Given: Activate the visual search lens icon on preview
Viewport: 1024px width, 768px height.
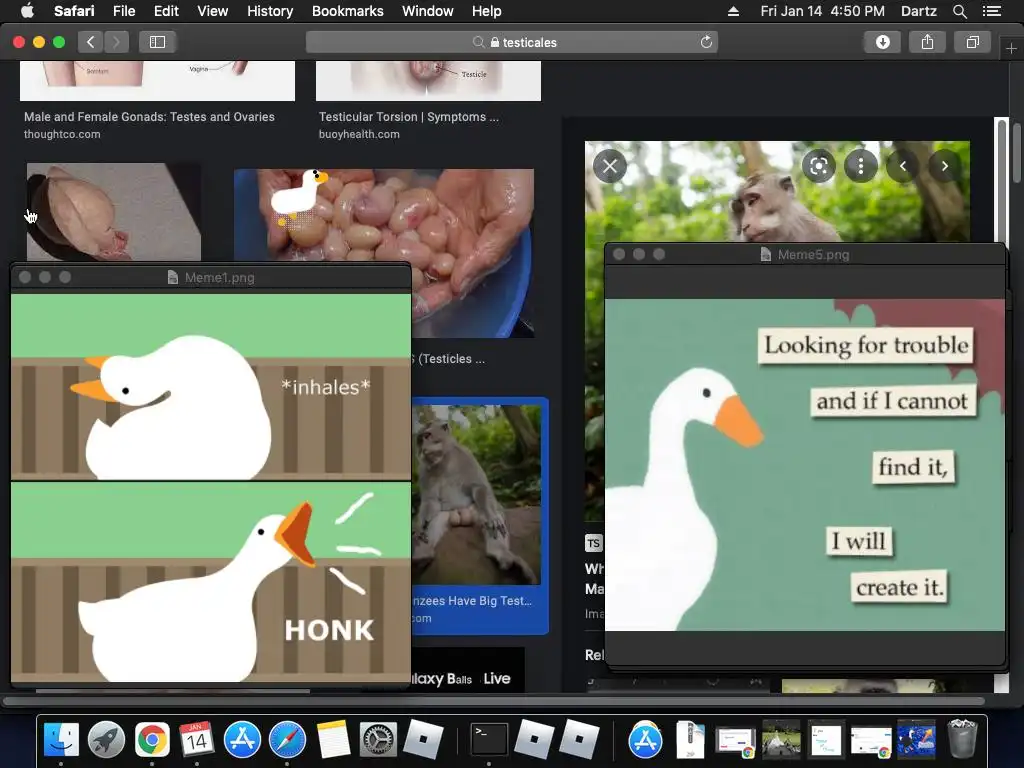Looking at the screenshot, I should tap(819, 166).
